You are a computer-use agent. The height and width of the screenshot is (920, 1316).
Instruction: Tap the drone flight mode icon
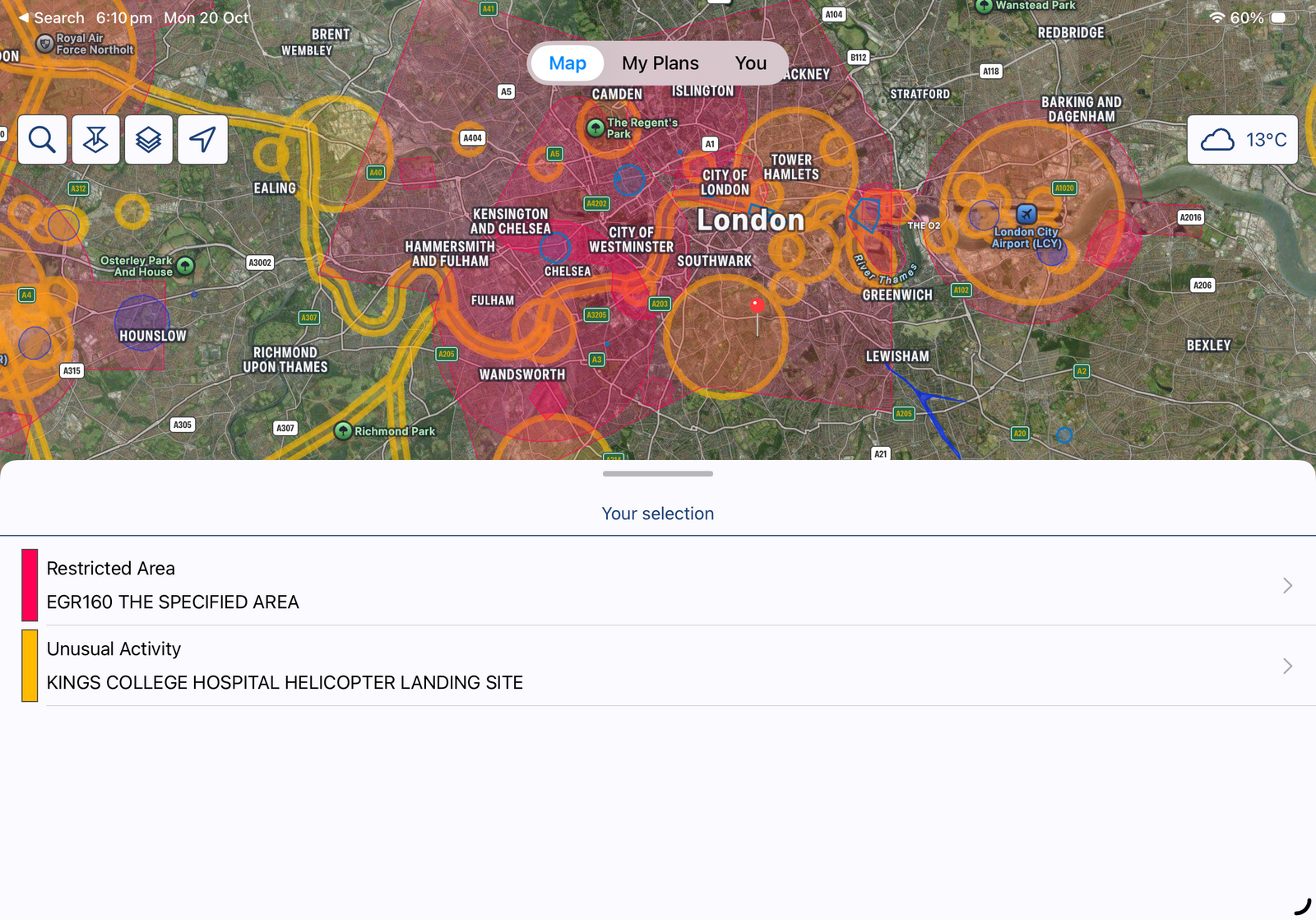[x=95, y=140]
